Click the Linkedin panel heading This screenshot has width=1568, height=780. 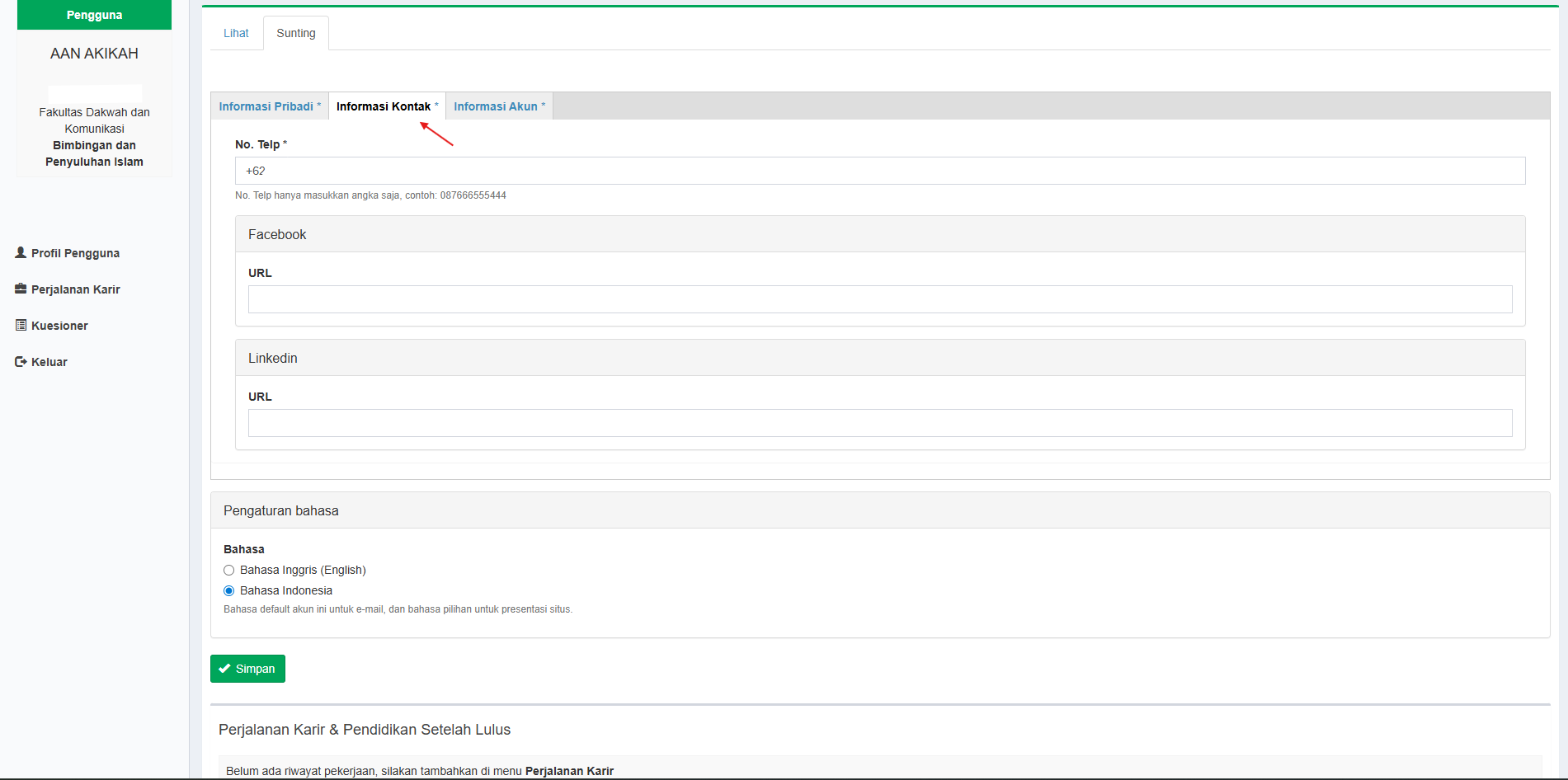coord(273,358)
